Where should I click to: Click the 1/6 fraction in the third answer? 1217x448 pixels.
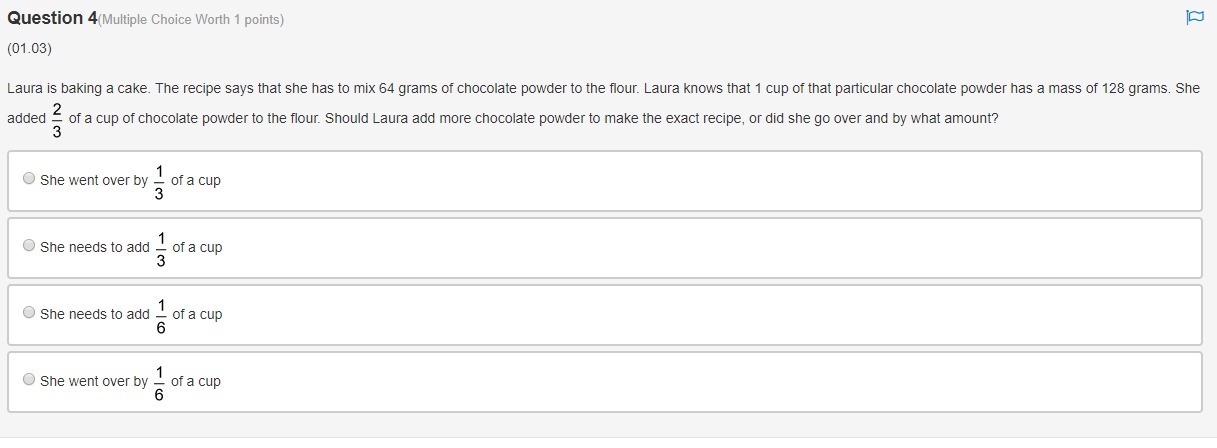[161, 315]
